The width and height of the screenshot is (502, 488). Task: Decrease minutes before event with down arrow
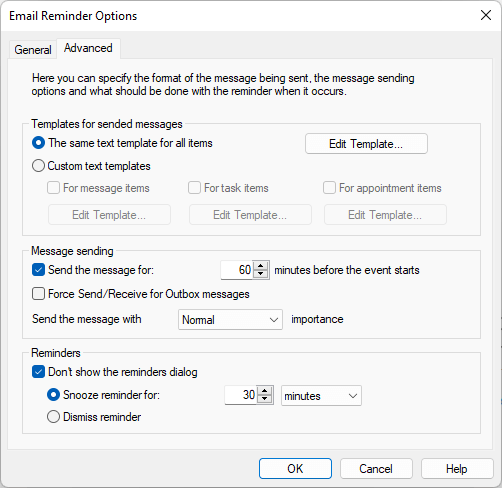261,274
